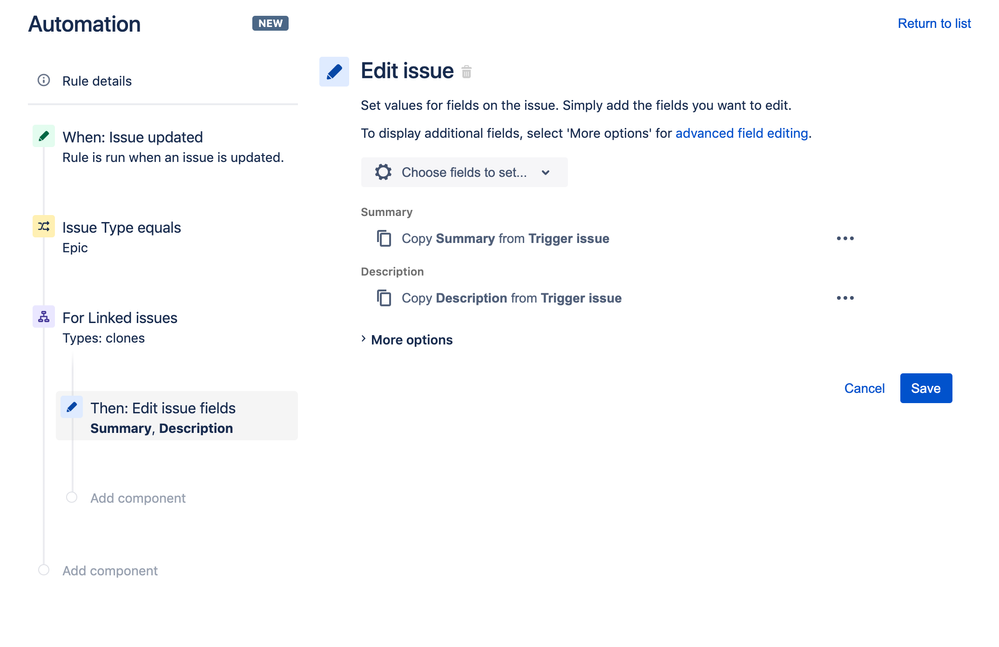Add component inside the linked issues branch
This screenshot has width=999, height=647.
point(138,498)
